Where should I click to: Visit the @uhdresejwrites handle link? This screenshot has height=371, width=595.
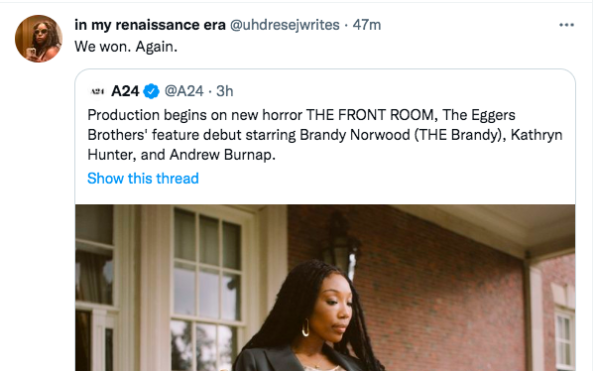(x=285, y=25)
